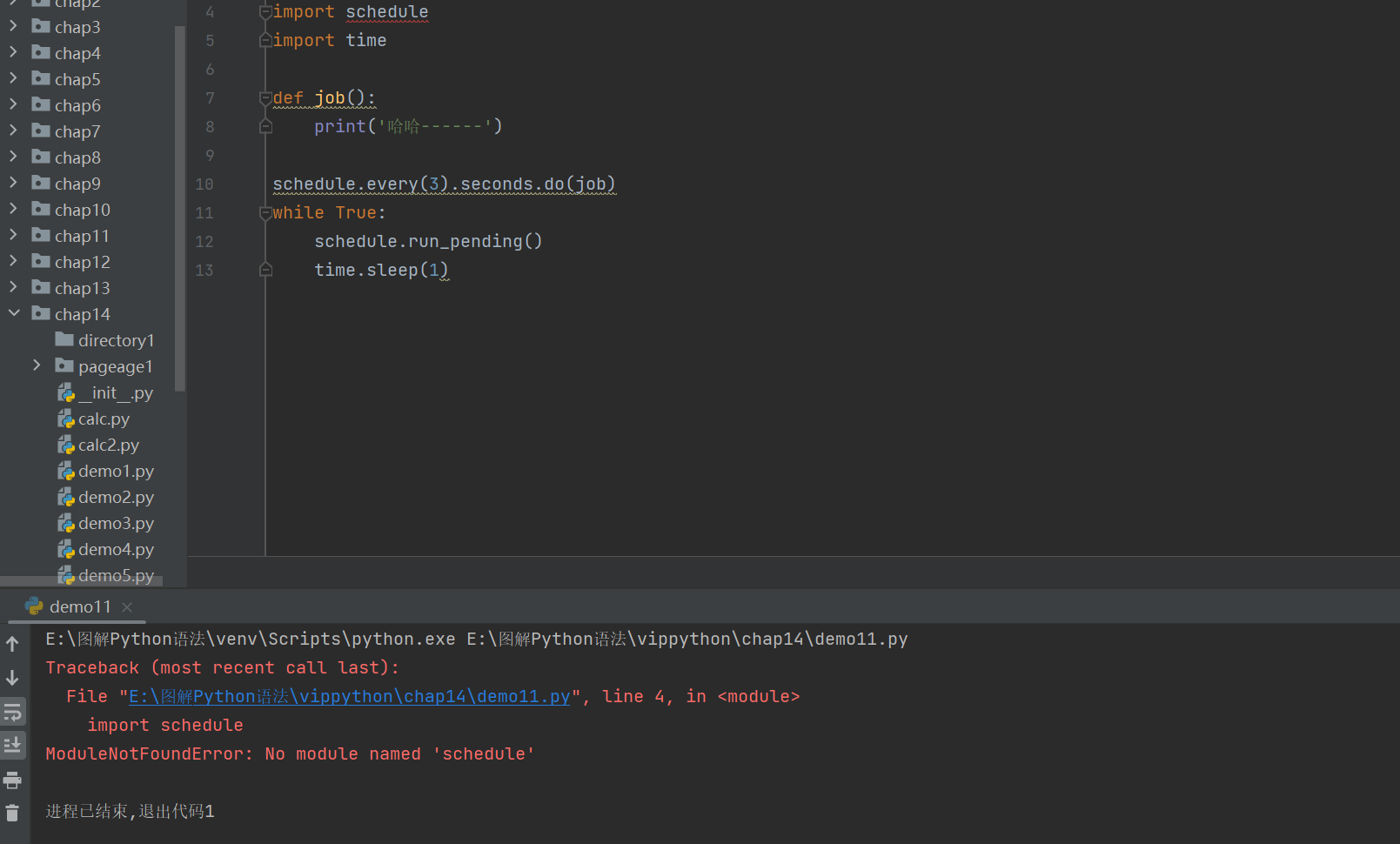1400x844 pixels.
Task: Expand the chap13 folder
Action: click(13, 287)
